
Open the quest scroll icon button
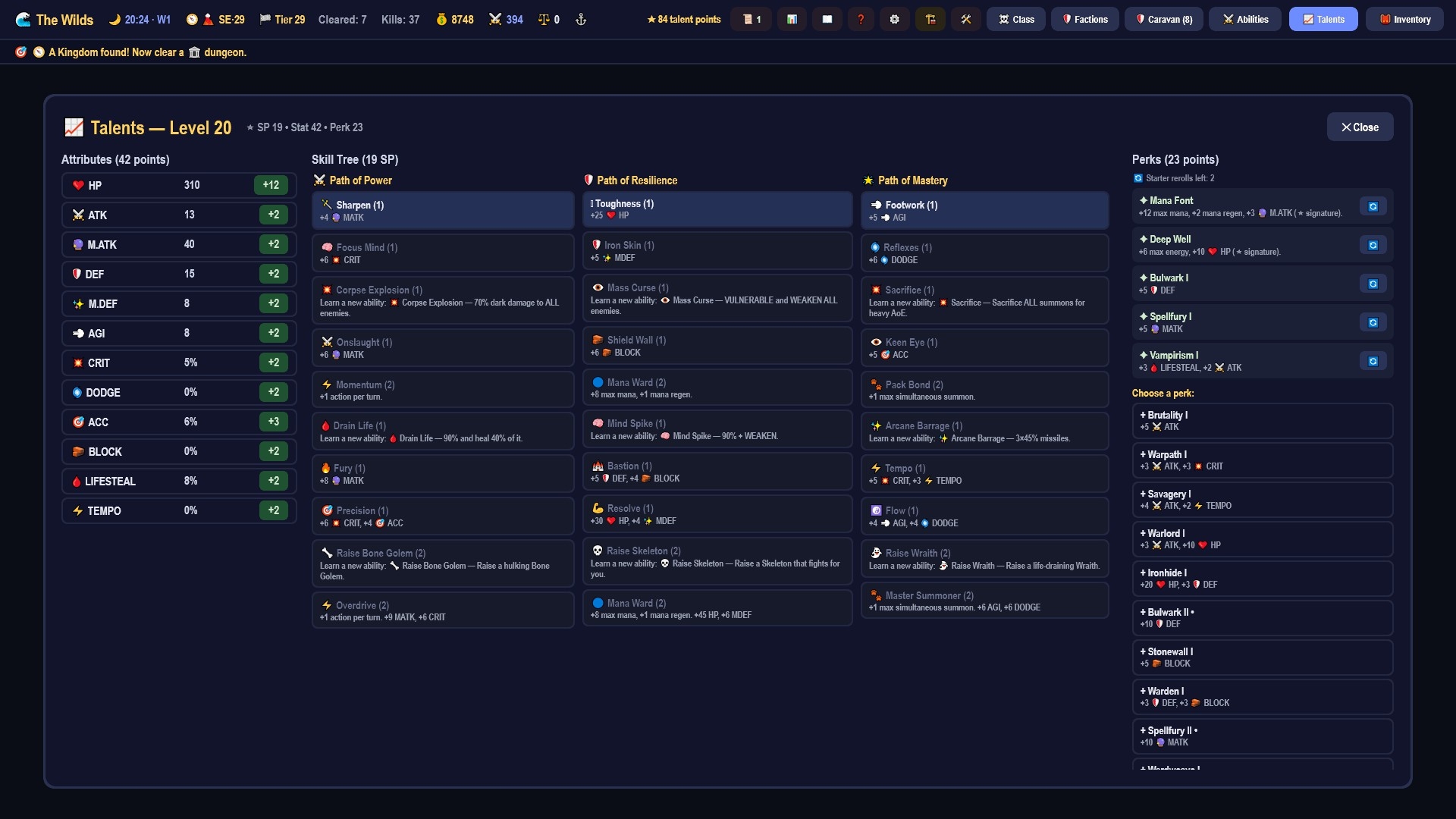click(751, 20)
